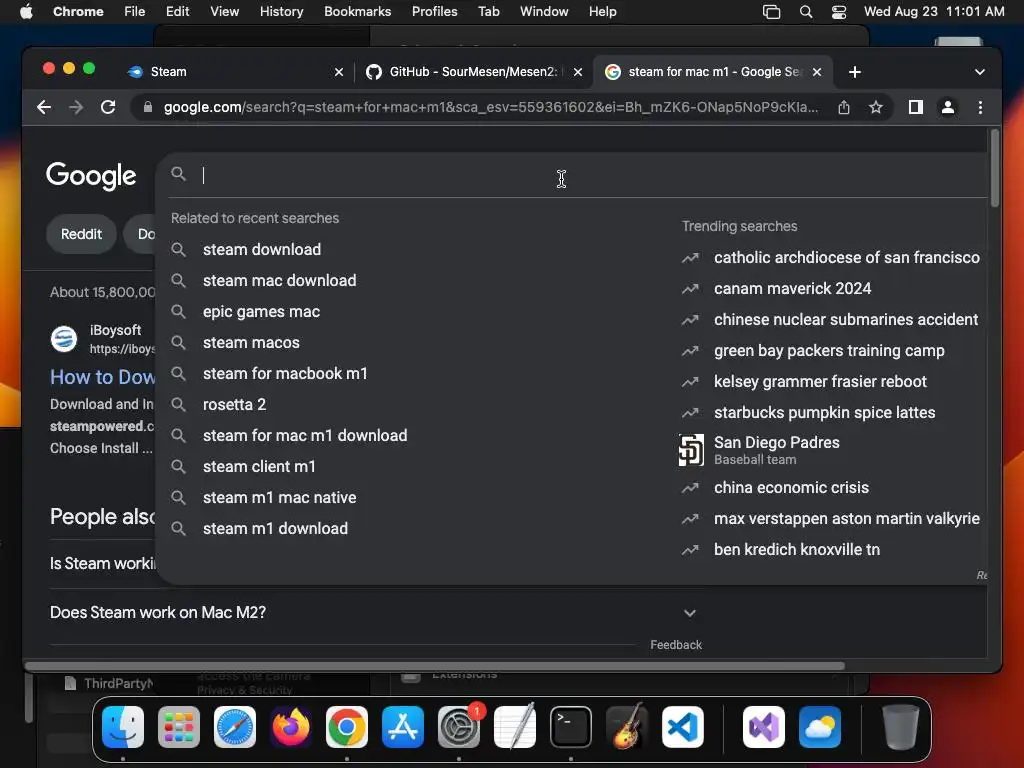Open the History menu
Image resolution: width=1024 pixels, height=768 pixels.
click(281, 11)
